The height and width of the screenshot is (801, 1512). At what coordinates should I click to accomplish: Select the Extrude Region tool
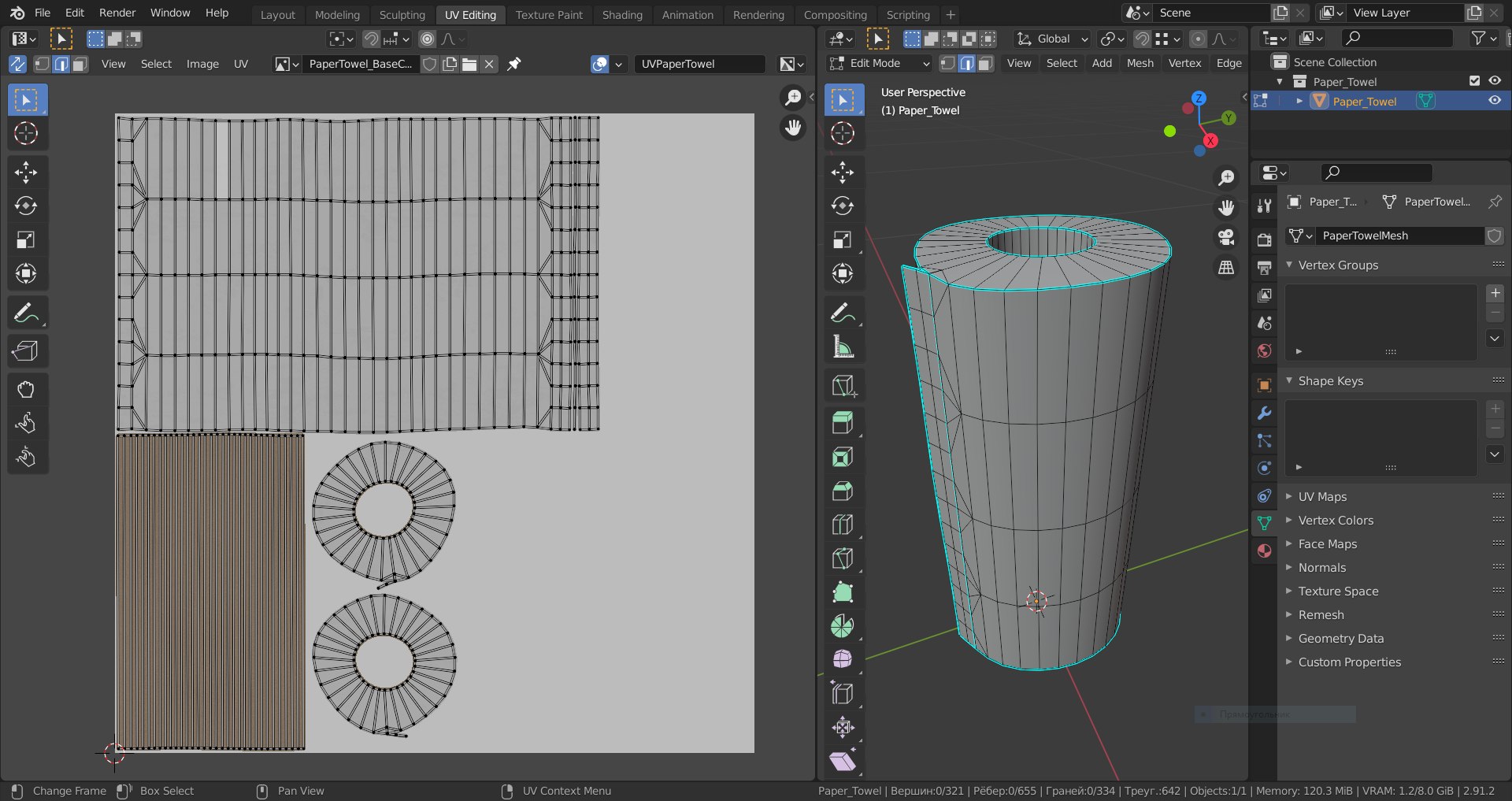(x=843, y=423)
